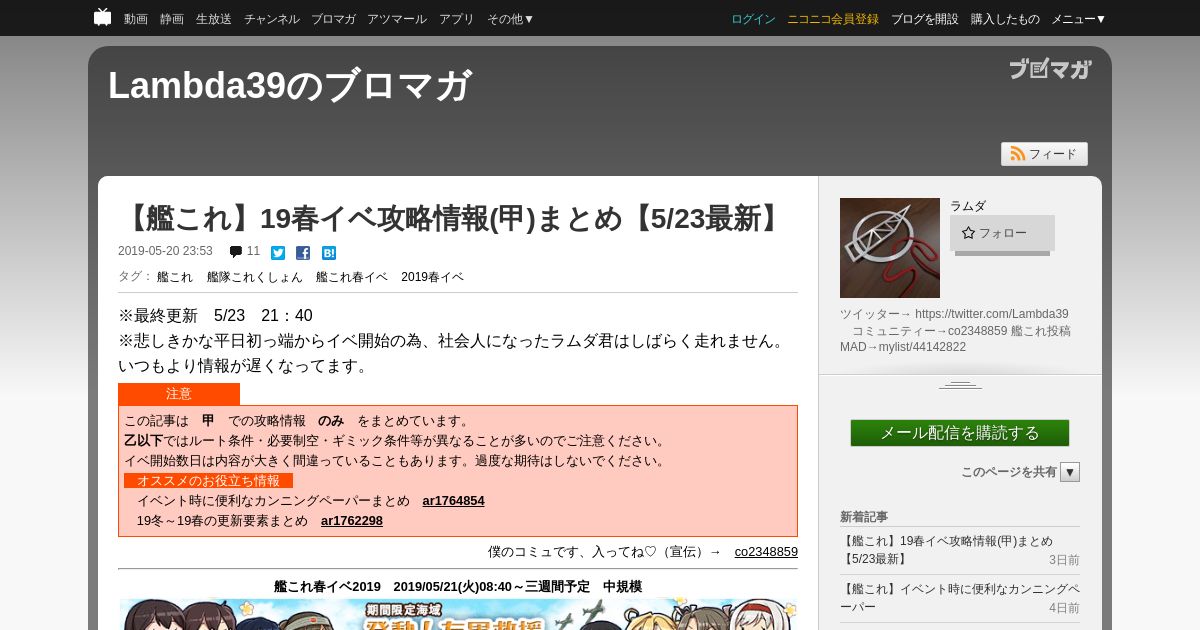This screenshot has width=1200, height=630.
Task: Expand このページを共有 dropdown arrow
Action: (1070, 472)
